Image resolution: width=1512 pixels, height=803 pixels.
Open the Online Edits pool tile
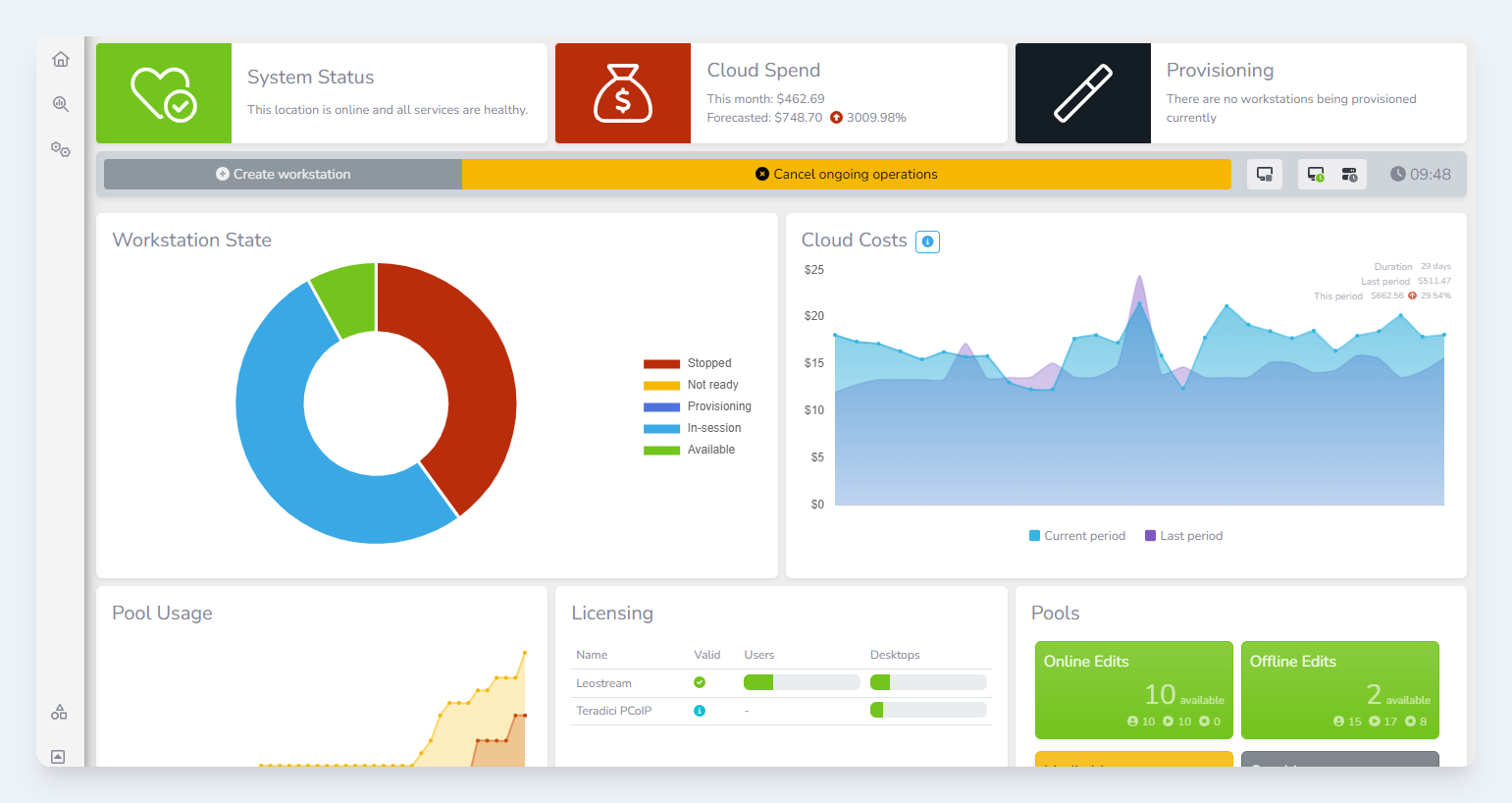coord(1133,689)
